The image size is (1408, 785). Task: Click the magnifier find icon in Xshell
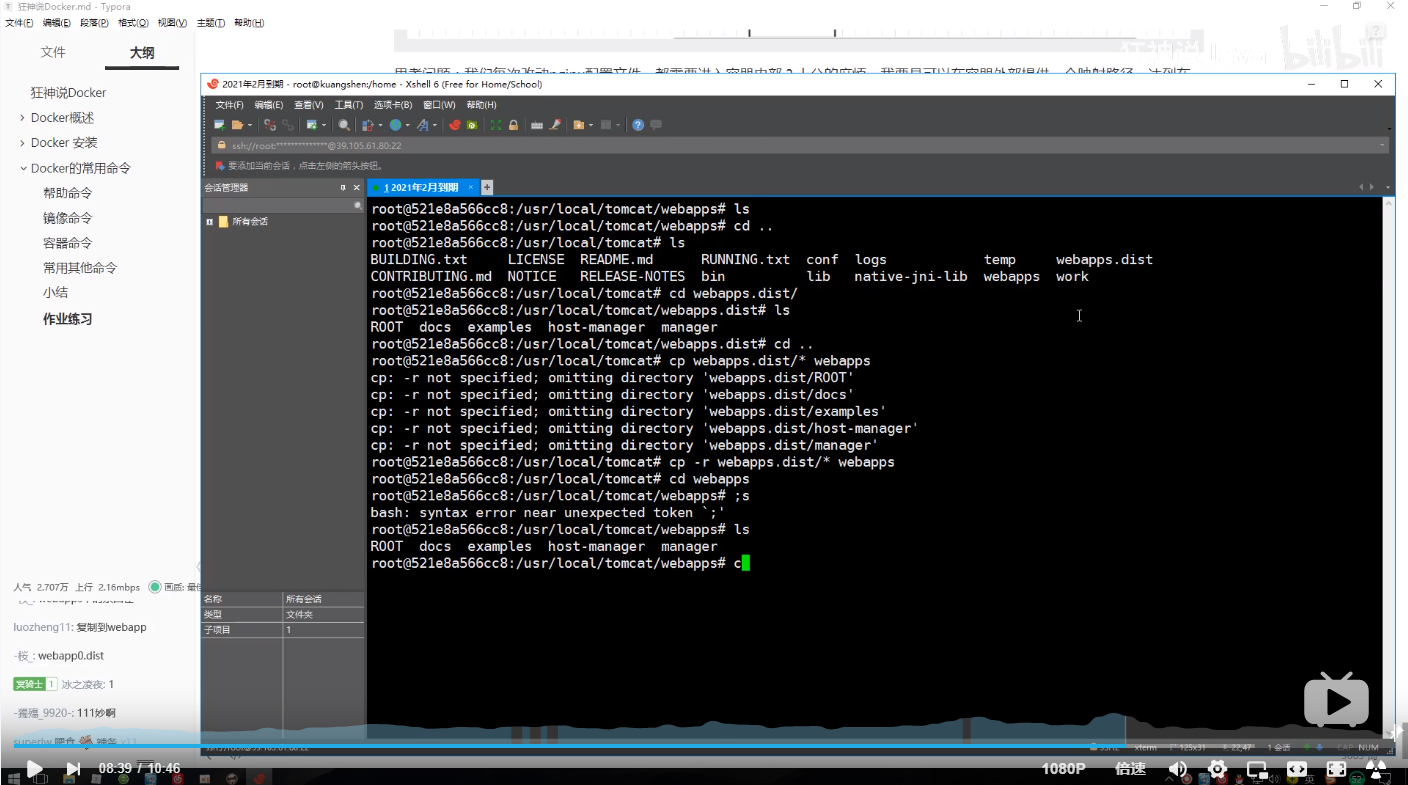tap(344, 125)
